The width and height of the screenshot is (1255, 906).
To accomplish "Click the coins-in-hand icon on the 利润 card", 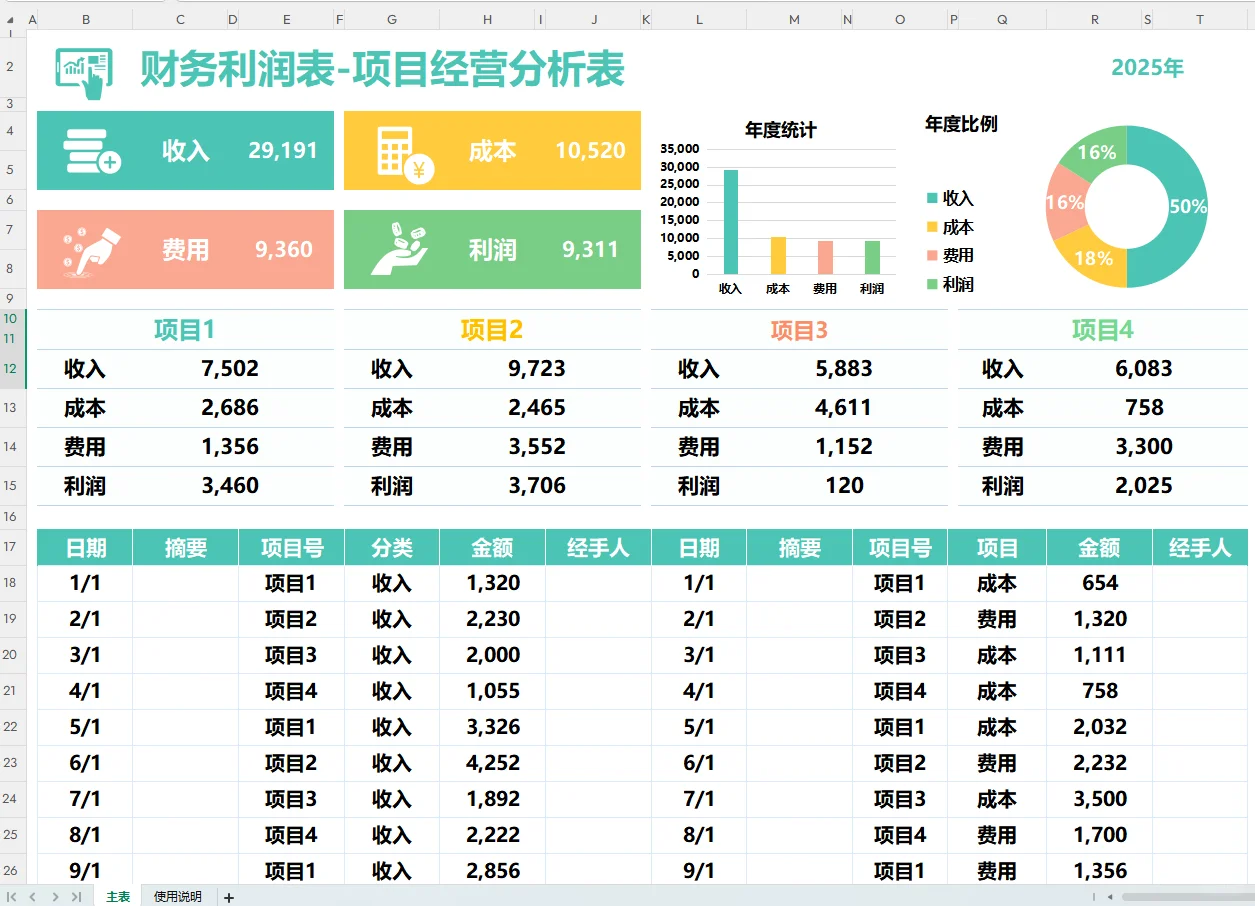I will click(404, 249).
